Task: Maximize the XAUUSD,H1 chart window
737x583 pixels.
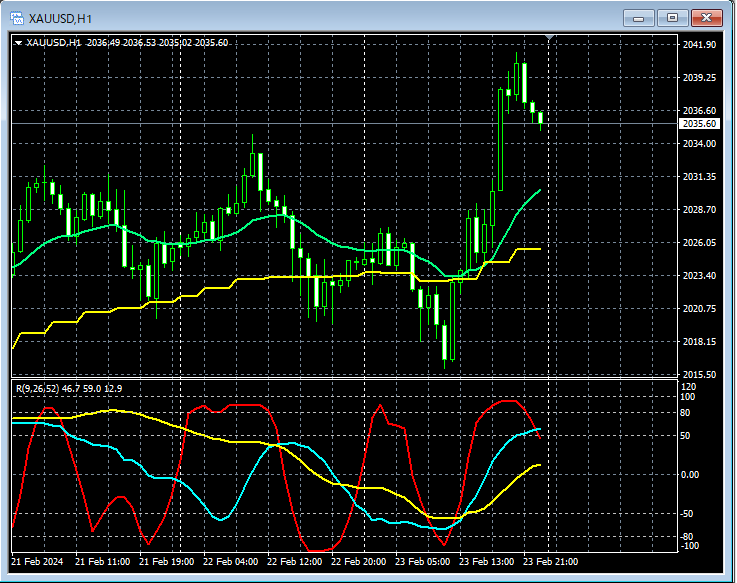Action: point(672,17)
